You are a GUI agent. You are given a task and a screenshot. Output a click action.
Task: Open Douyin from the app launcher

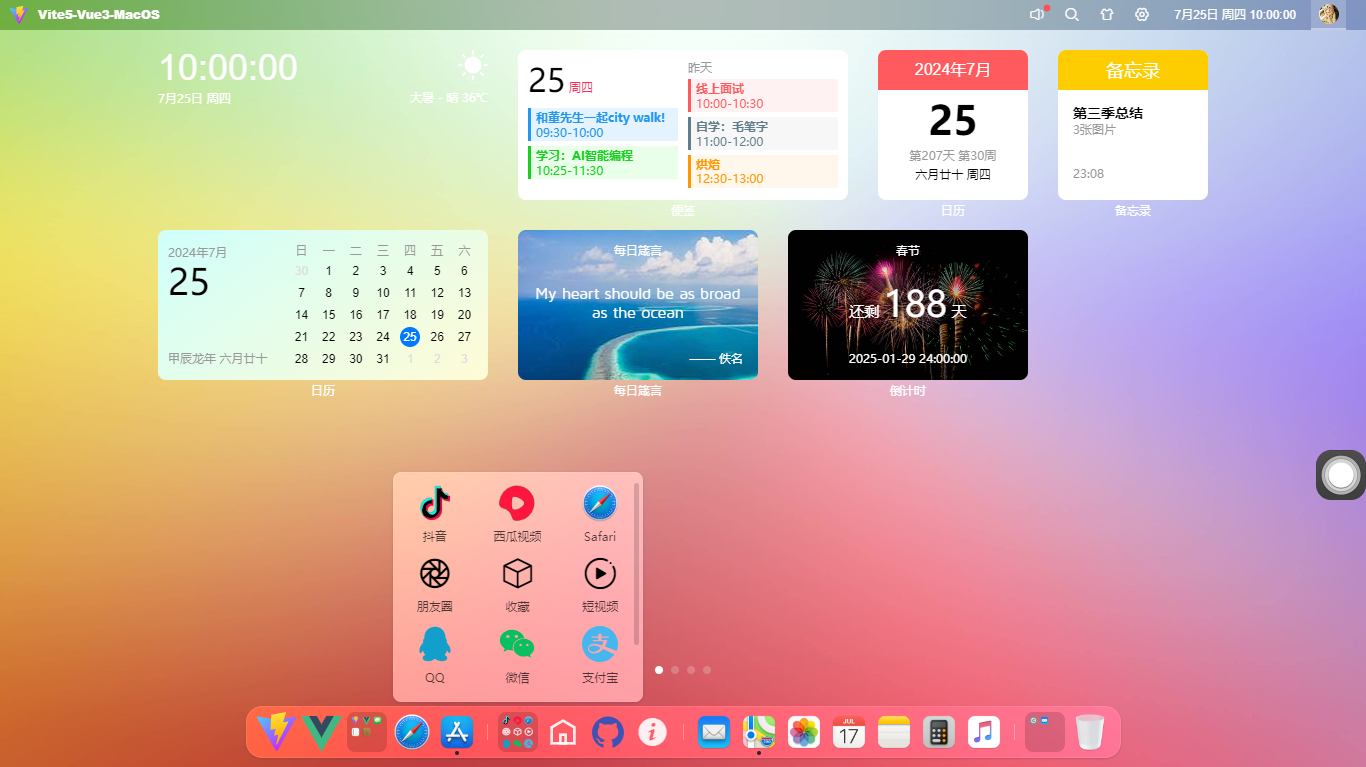pos(435,503)
